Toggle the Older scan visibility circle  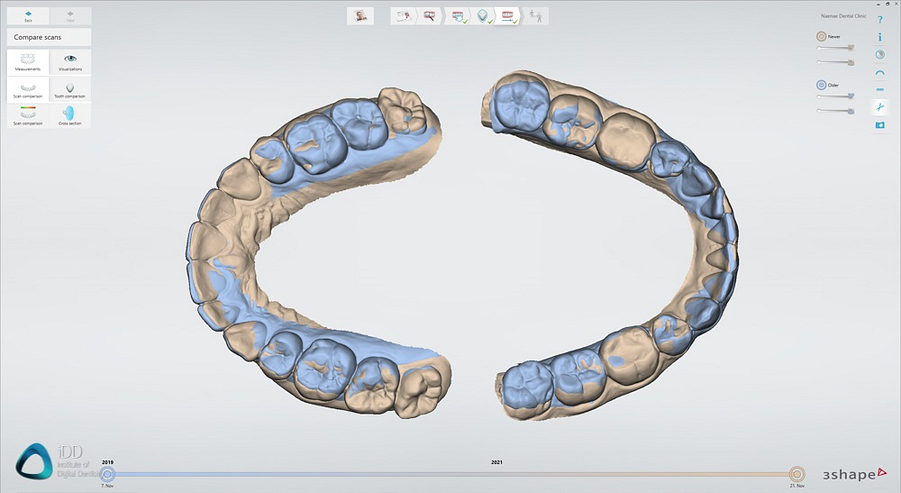click(x=821, y=85)
